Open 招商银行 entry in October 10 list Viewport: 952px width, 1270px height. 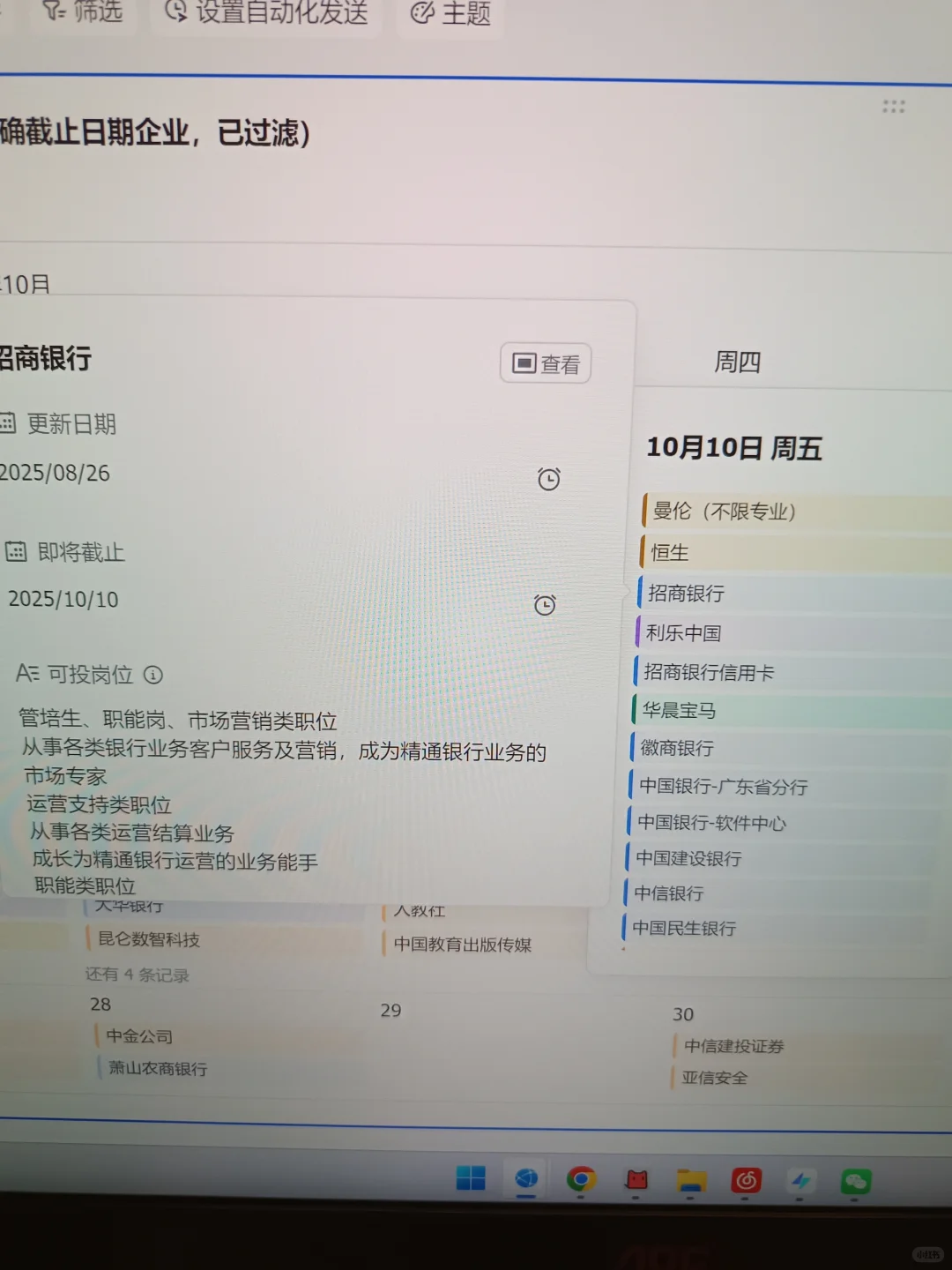(794, 593)
